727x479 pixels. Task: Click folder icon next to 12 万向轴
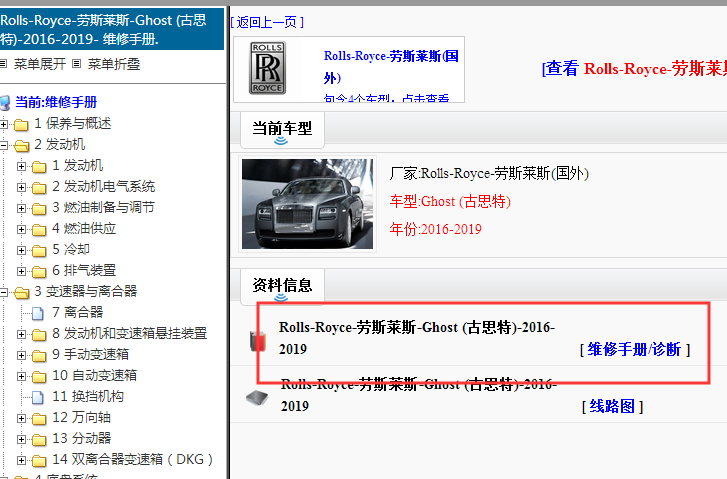click(39, 418)
